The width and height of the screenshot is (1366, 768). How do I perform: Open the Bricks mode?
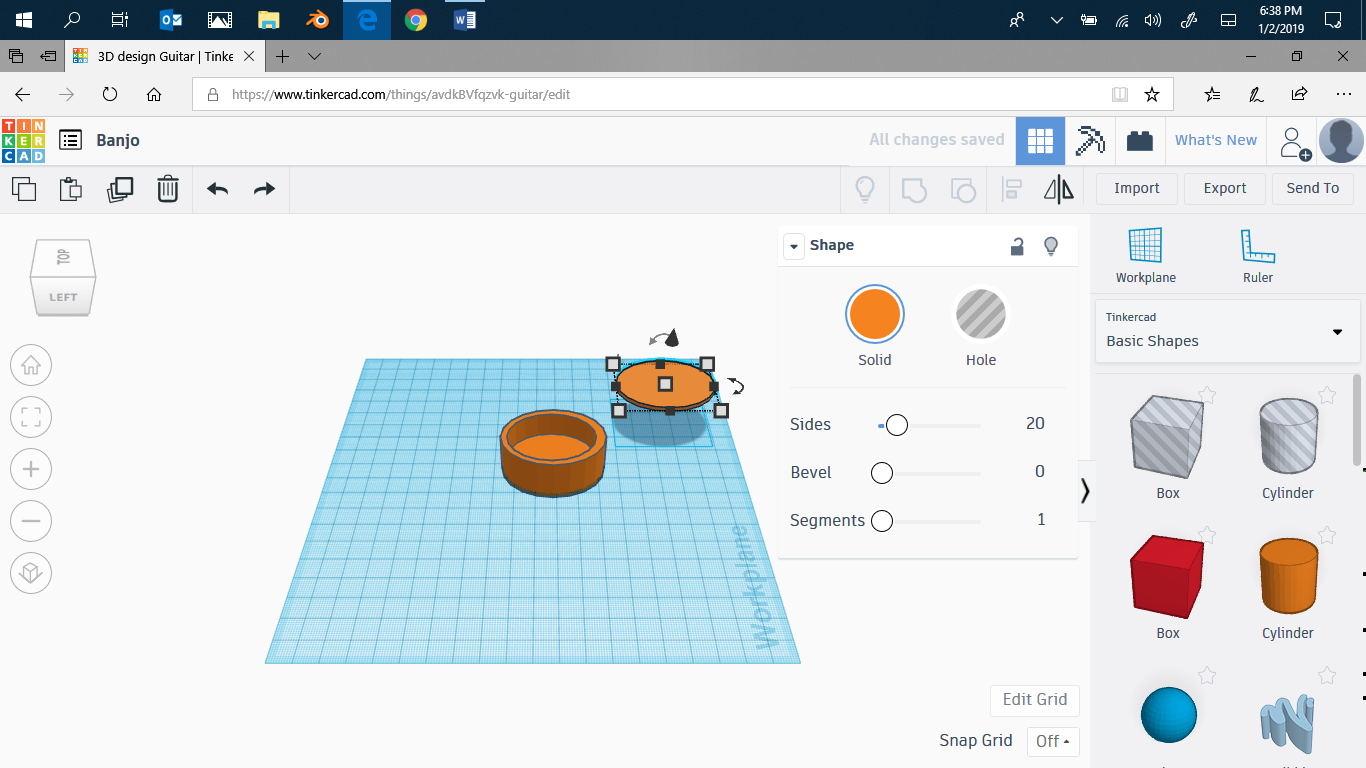point(1140,141)
